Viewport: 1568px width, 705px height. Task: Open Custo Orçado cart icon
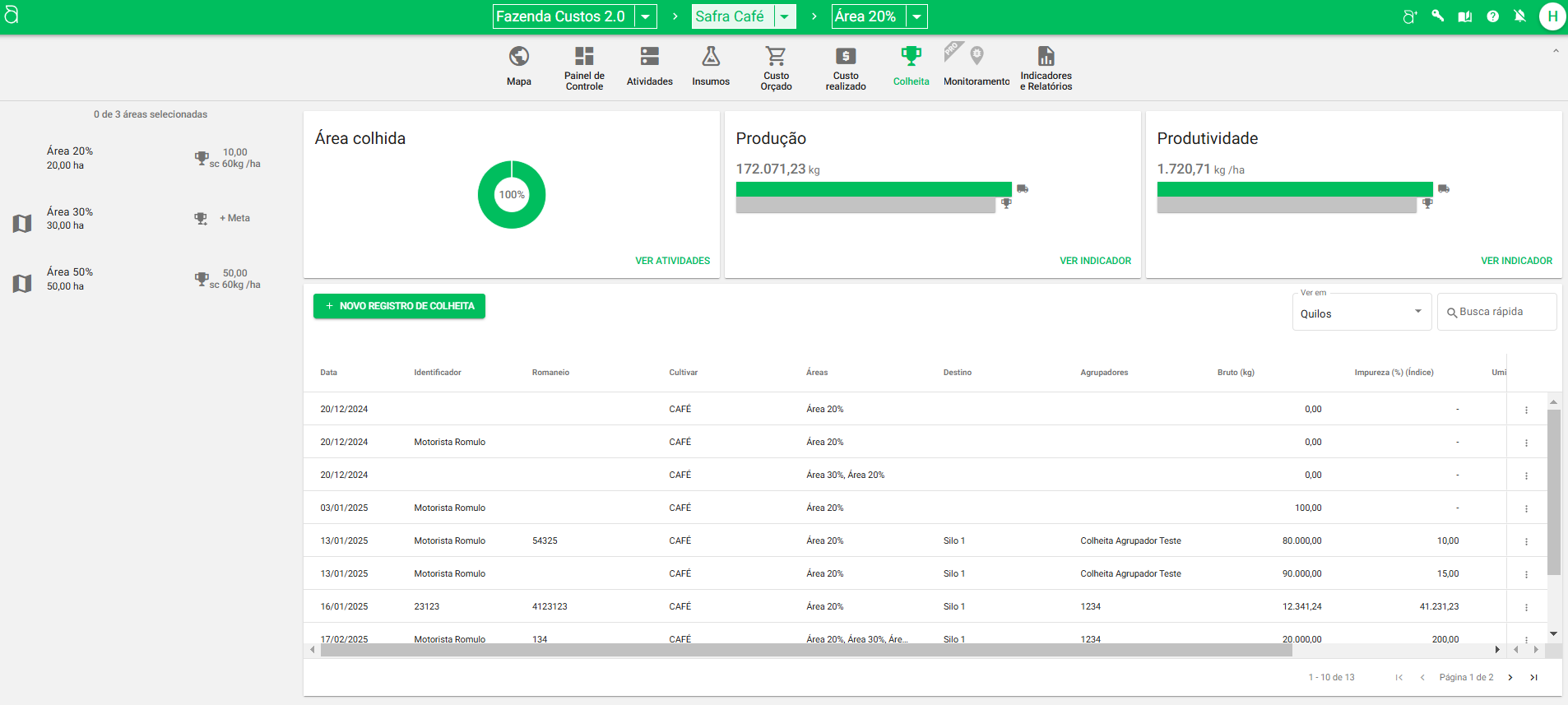pos(776,57)
